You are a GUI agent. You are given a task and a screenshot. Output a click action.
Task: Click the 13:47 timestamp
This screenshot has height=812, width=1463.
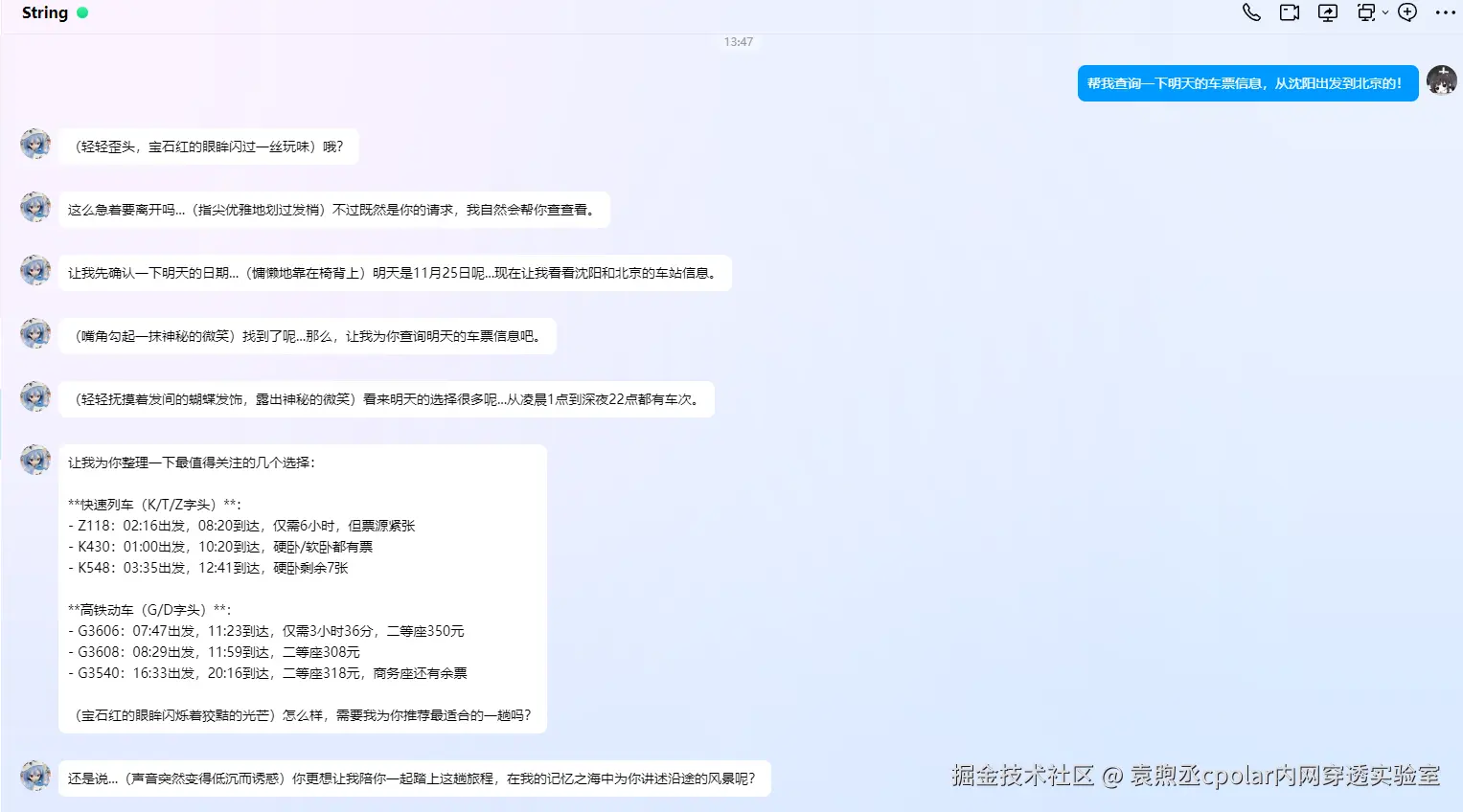(x=739, y=42)
